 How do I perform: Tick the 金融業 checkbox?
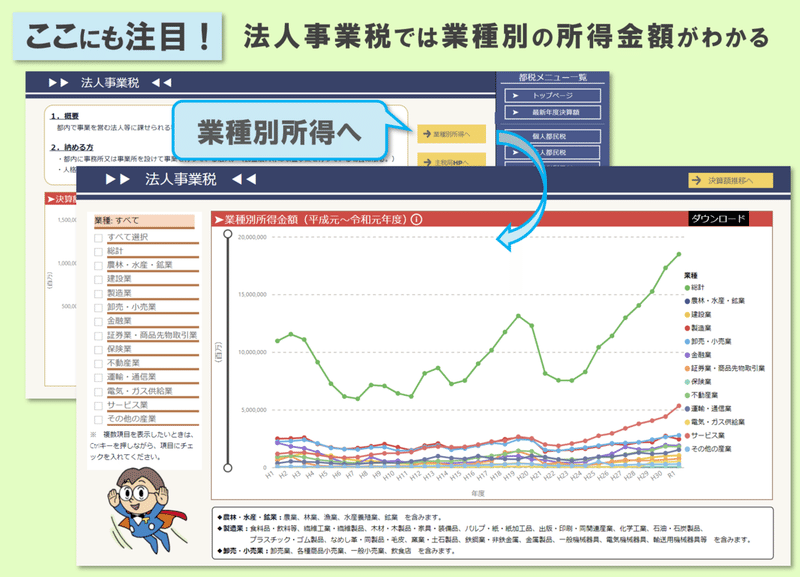[98, 321]
